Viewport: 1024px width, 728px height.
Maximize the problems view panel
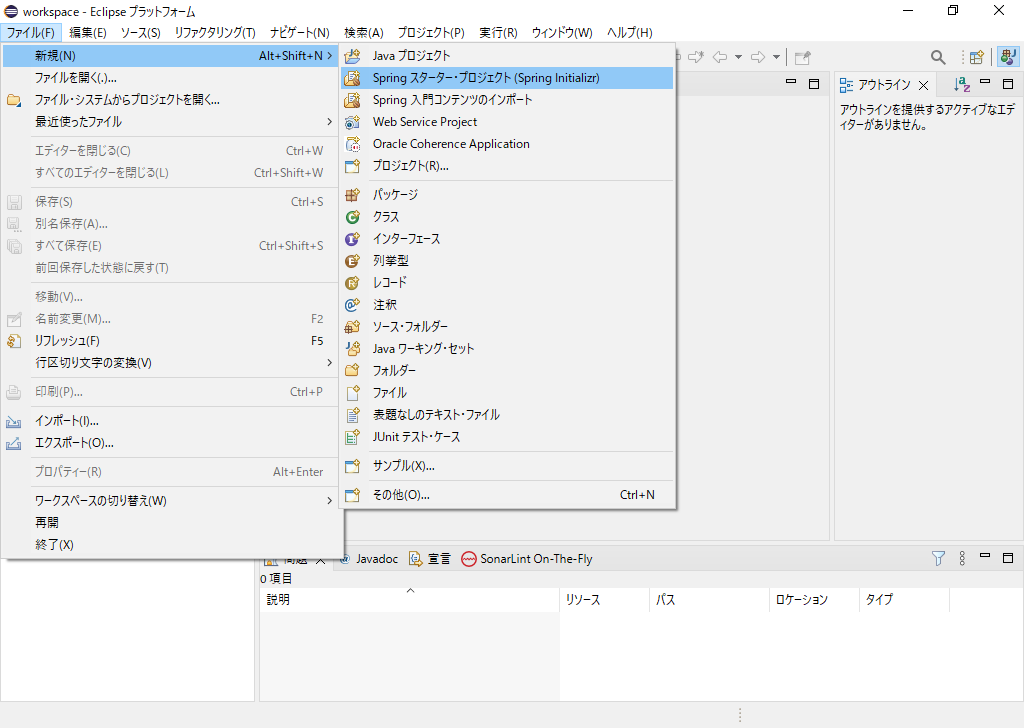1008,558
